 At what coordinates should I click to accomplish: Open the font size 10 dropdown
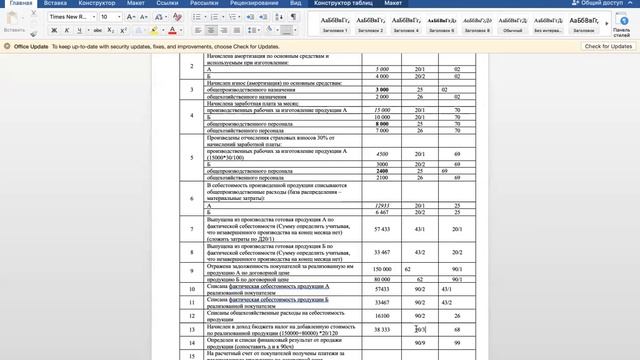pyautogui.click(x=119, y=17)
